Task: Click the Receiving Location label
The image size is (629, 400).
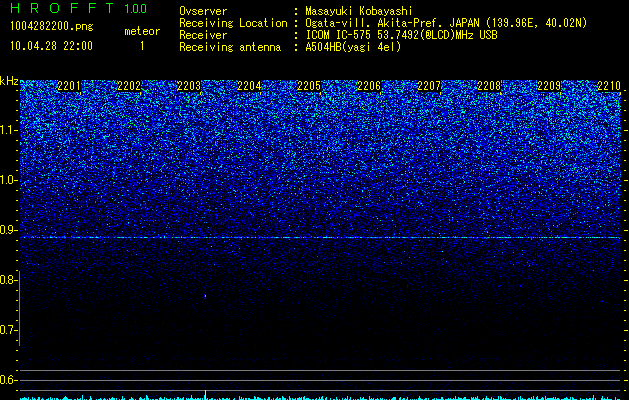Action: (233, 23)
